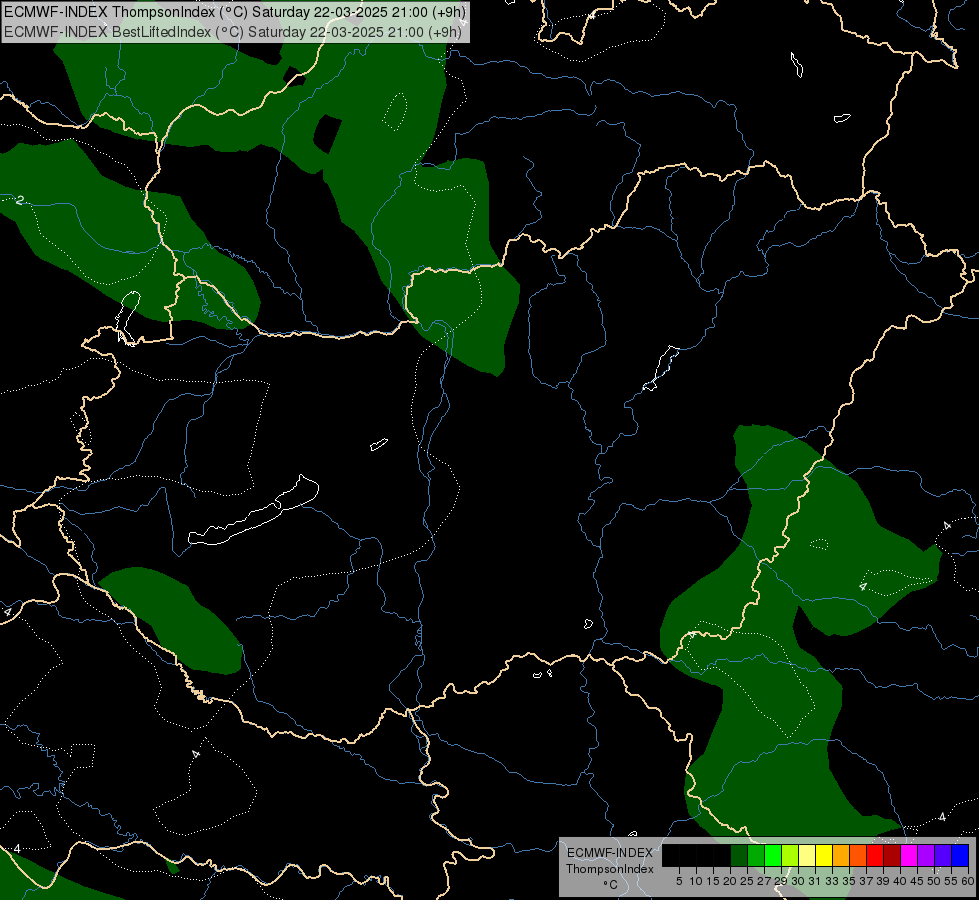Pick the dark green 20–25 legend swatch
This screenshot has width=979, height=900.
[739, 855]
